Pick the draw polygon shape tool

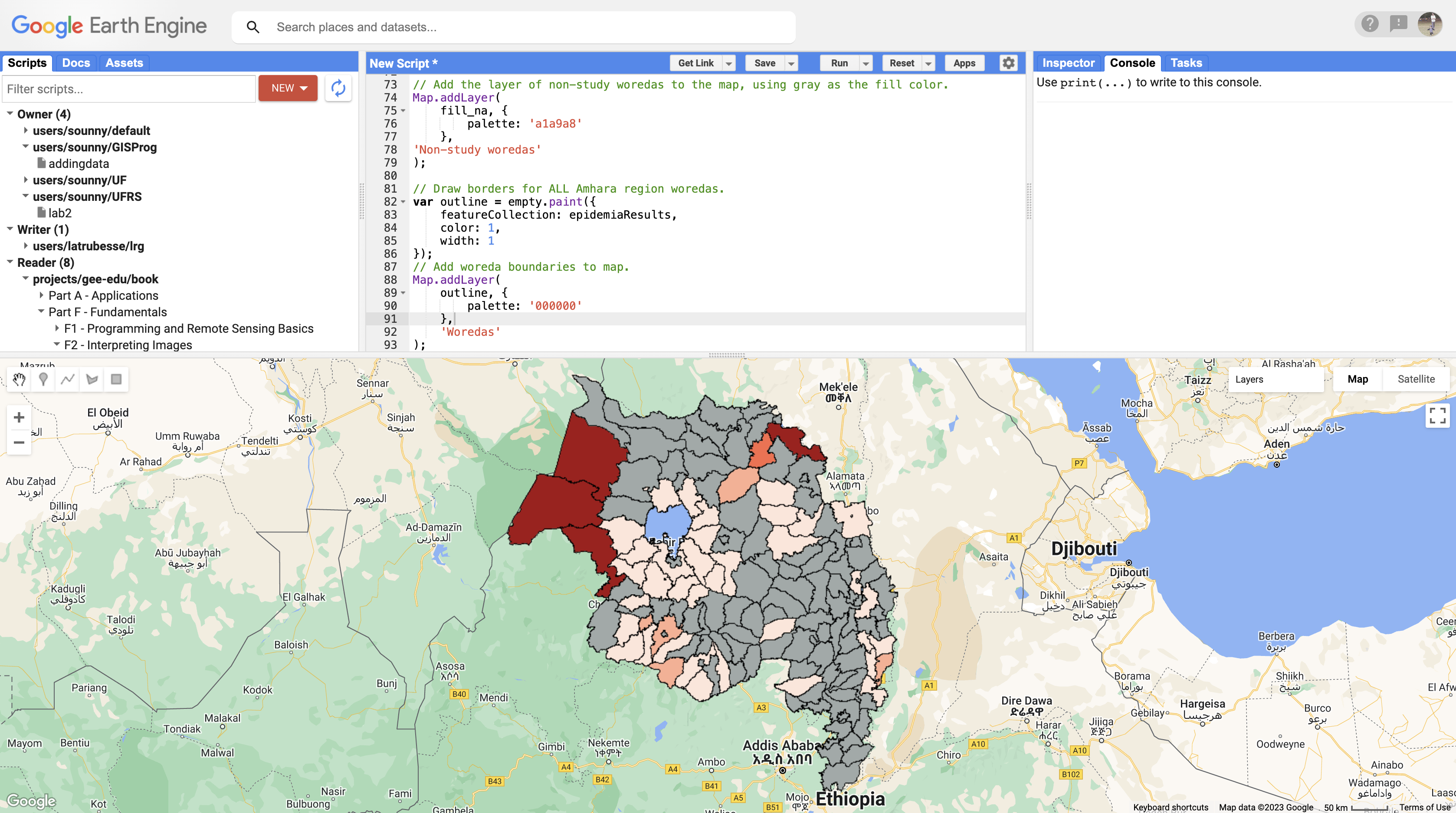(92, 379)
